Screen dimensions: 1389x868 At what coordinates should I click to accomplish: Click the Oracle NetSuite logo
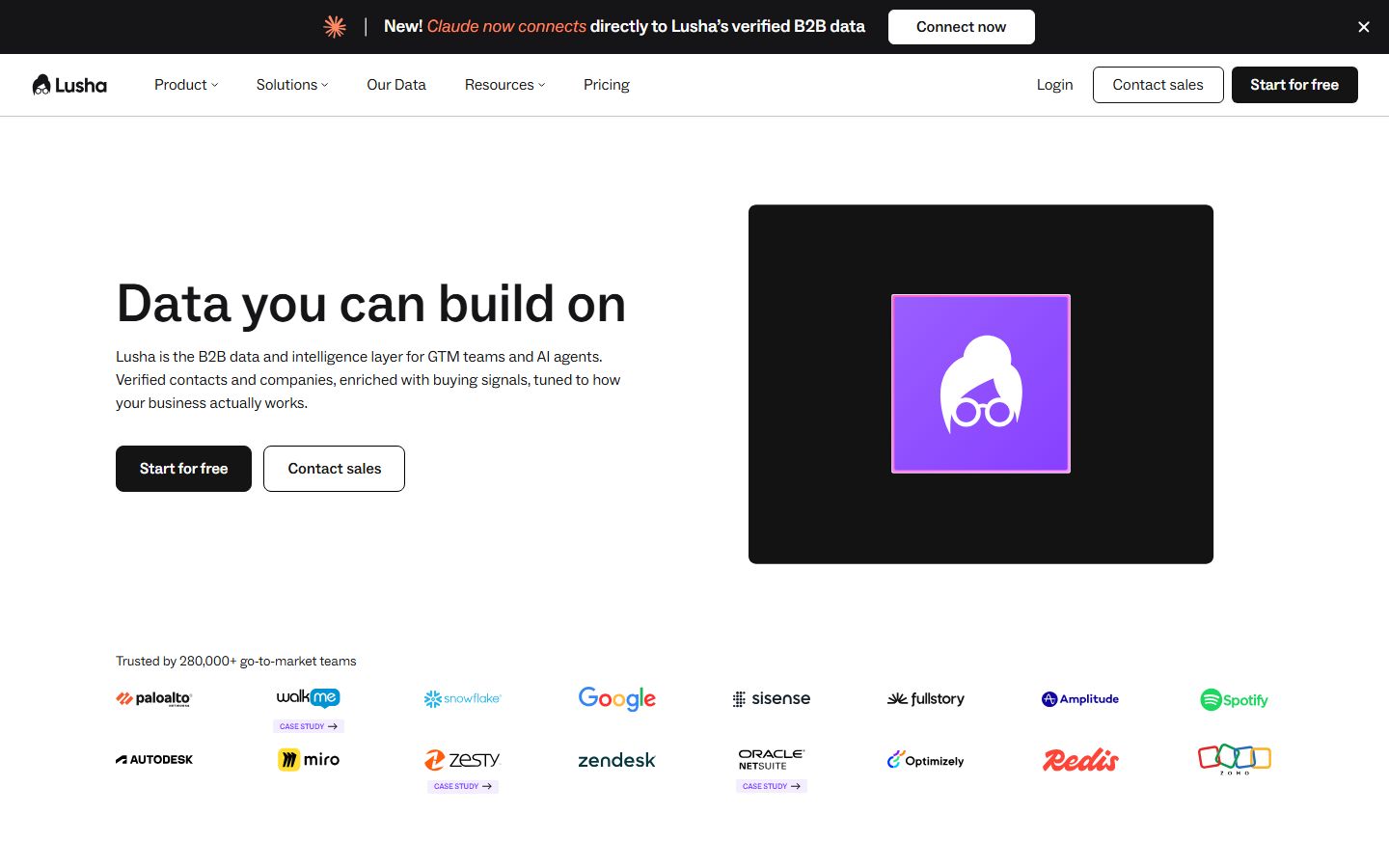coord(772,759)
